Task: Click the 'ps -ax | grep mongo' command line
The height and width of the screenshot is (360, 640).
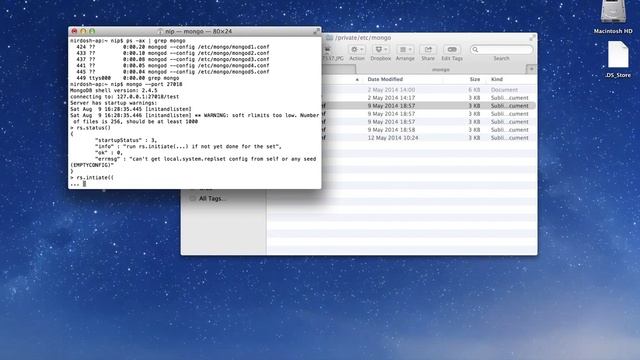Action: 128,41
